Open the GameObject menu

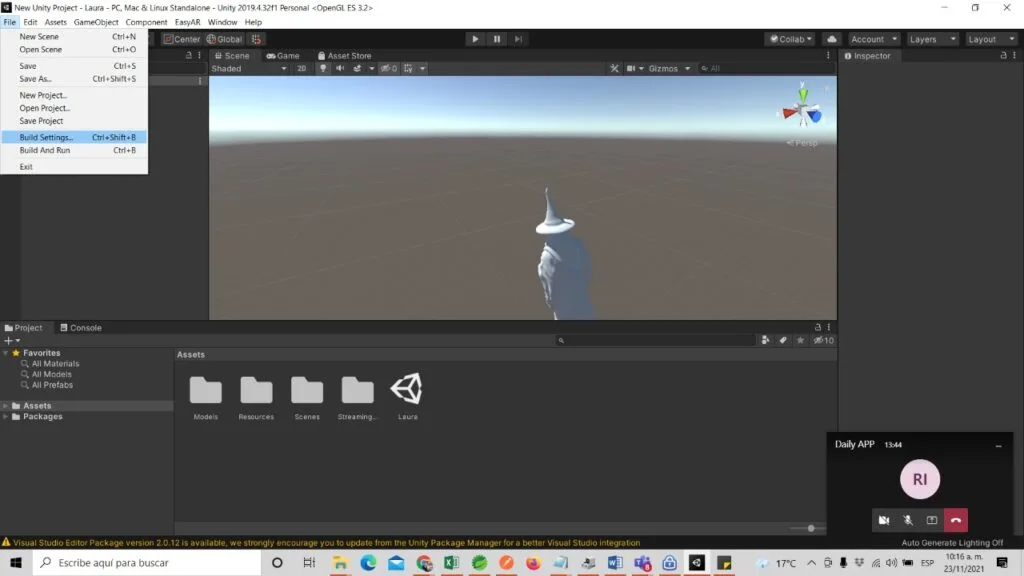(96, 22)
